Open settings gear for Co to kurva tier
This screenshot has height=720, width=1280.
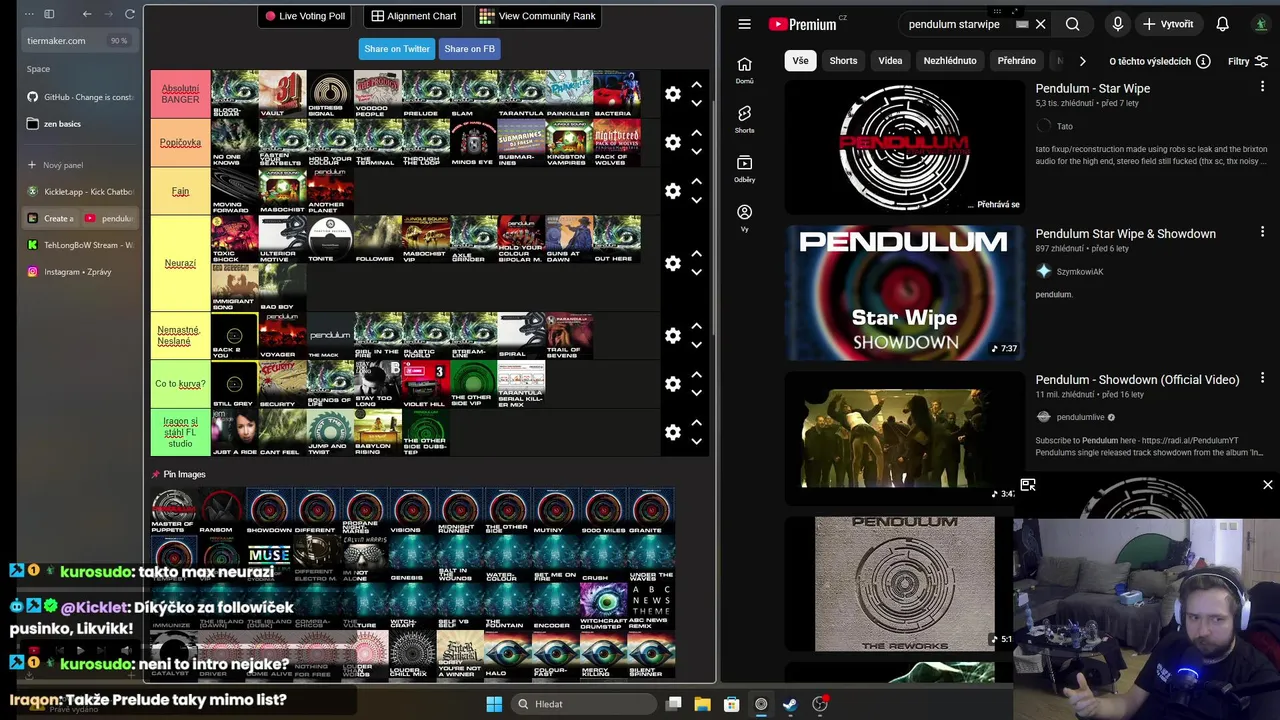673,383
